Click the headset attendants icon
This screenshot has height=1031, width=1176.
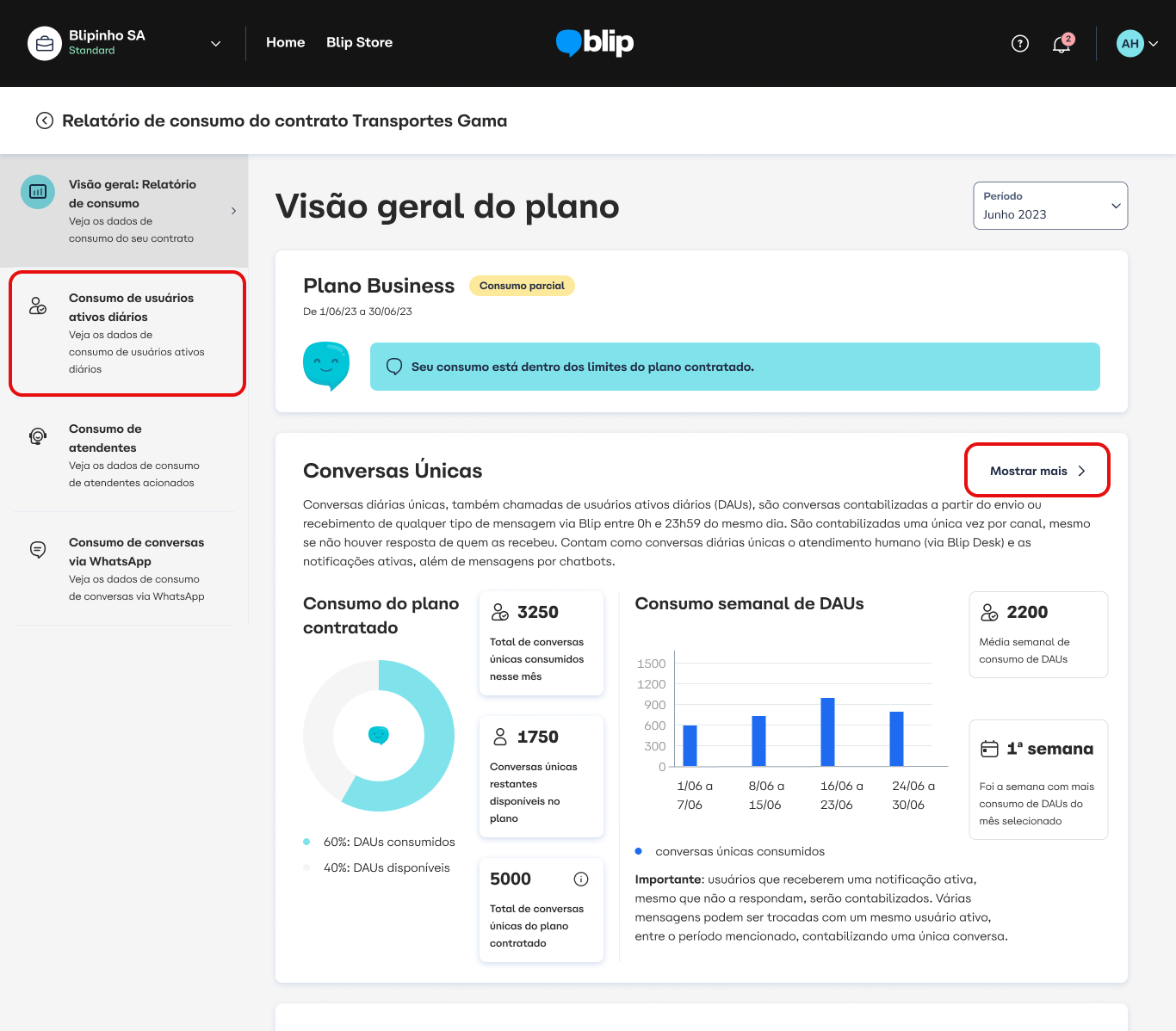coord(38,436)
